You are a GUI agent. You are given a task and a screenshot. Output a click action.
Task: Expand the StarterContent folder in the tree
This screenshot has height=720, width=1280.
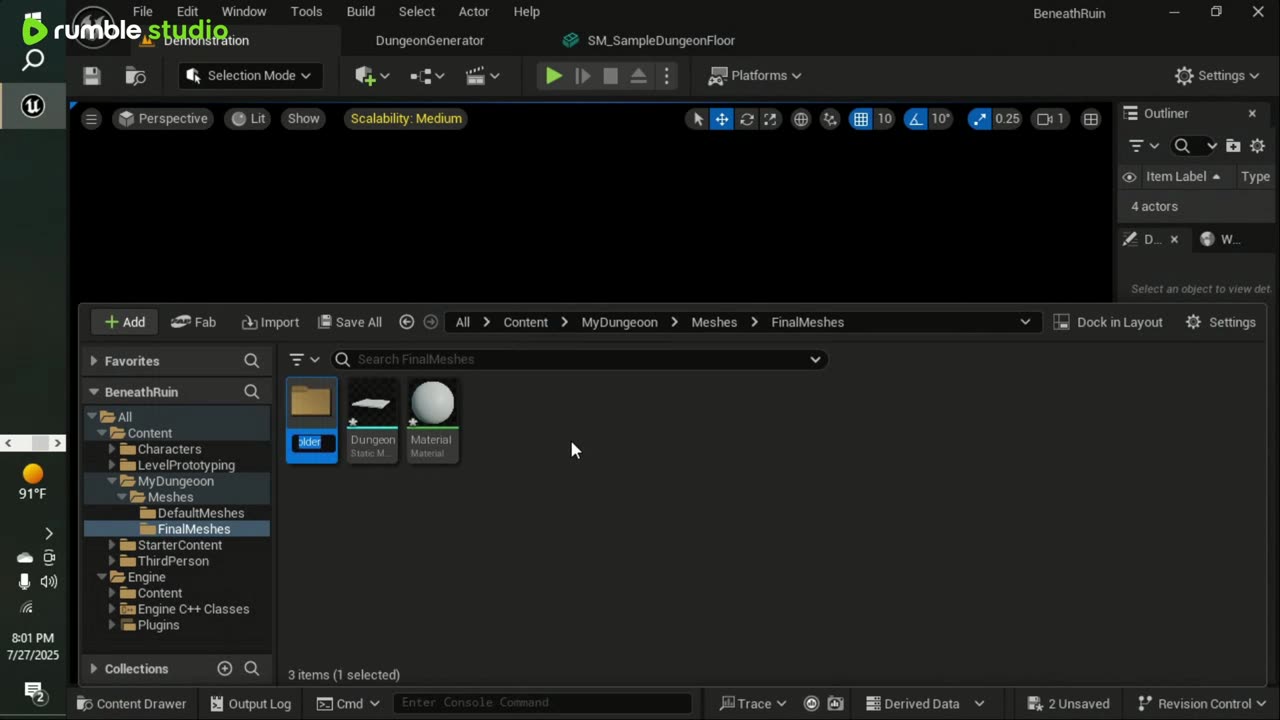[112, 546]
